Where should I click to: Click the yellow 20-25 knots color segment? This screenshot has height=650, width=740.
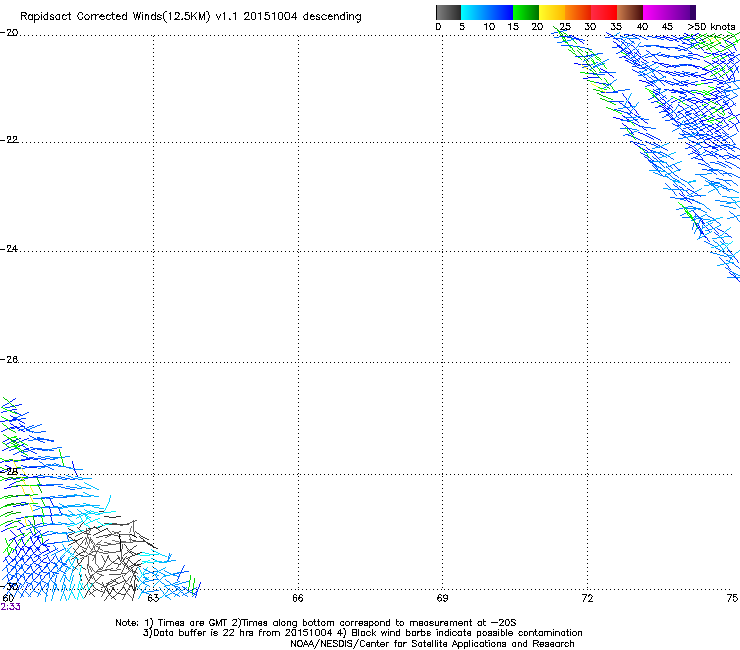[552, 12]
